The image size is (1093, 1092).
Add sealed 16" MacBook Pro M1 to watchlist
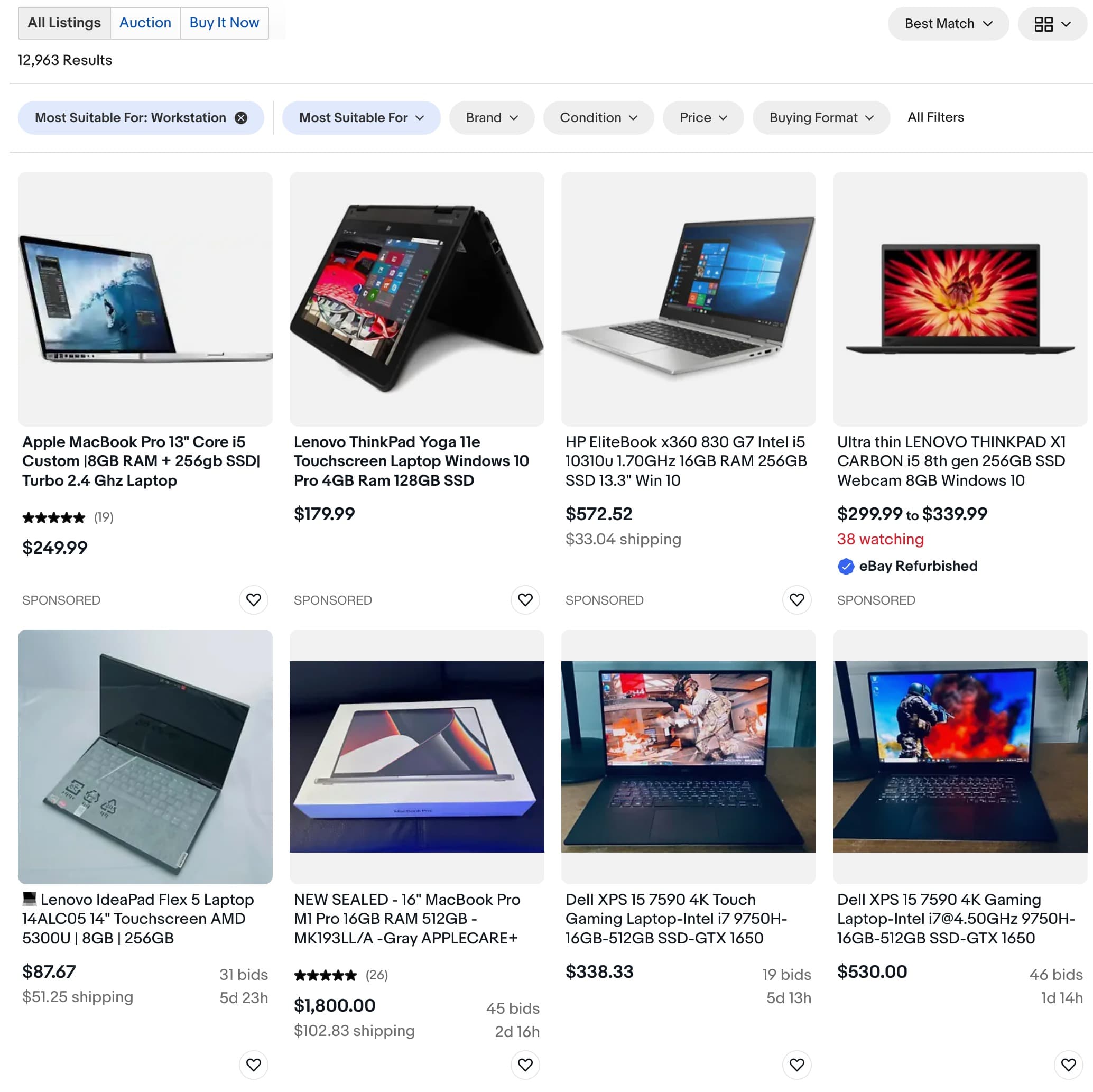coord(525,1066)
